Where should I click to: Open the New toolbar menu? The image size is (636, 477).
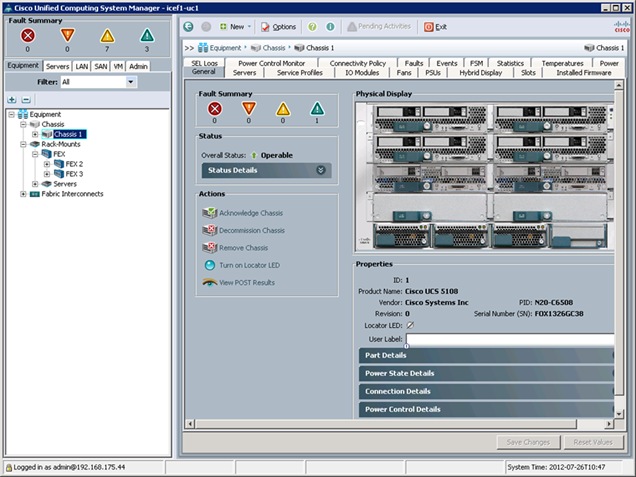235,27
